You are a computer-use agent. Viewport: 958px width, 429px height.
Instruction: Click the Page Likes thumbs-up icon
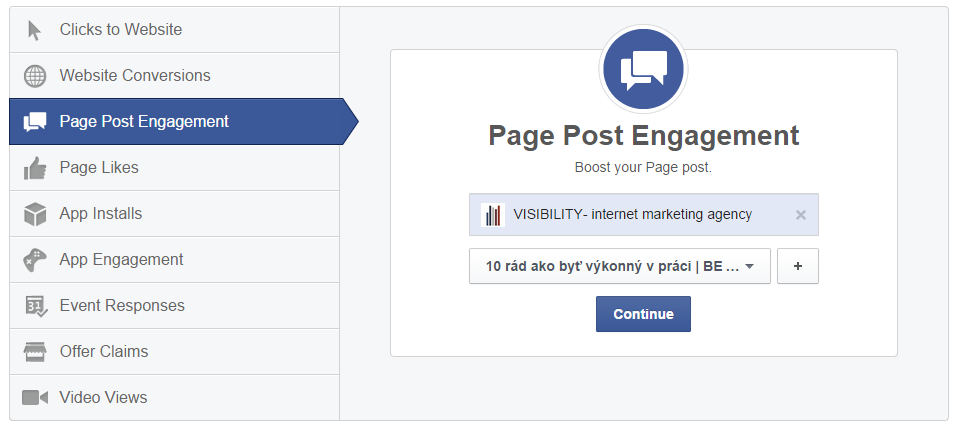(35, 168)
